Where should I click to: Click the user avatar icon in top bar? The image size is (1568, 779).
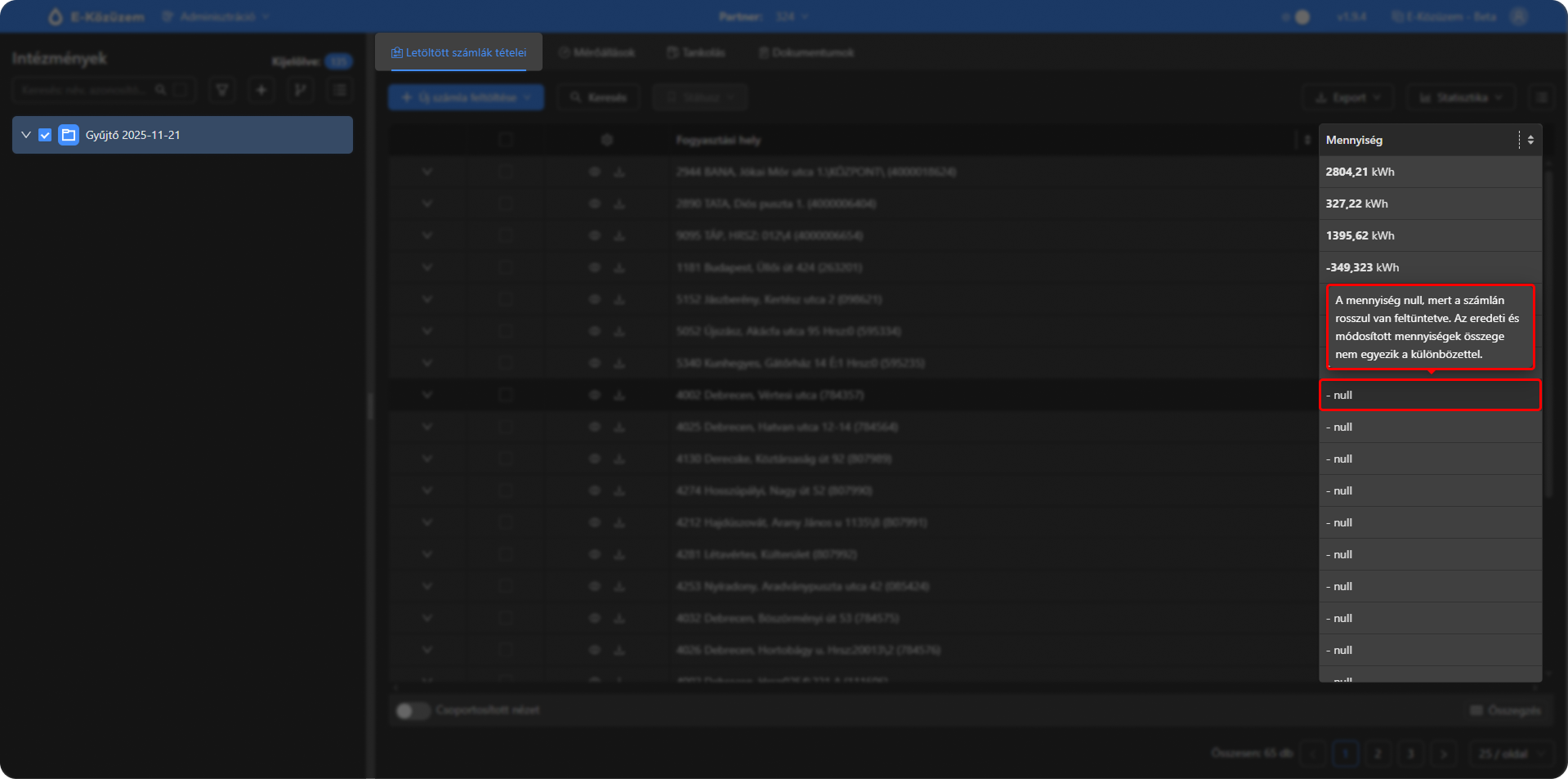pos(1519,16)
